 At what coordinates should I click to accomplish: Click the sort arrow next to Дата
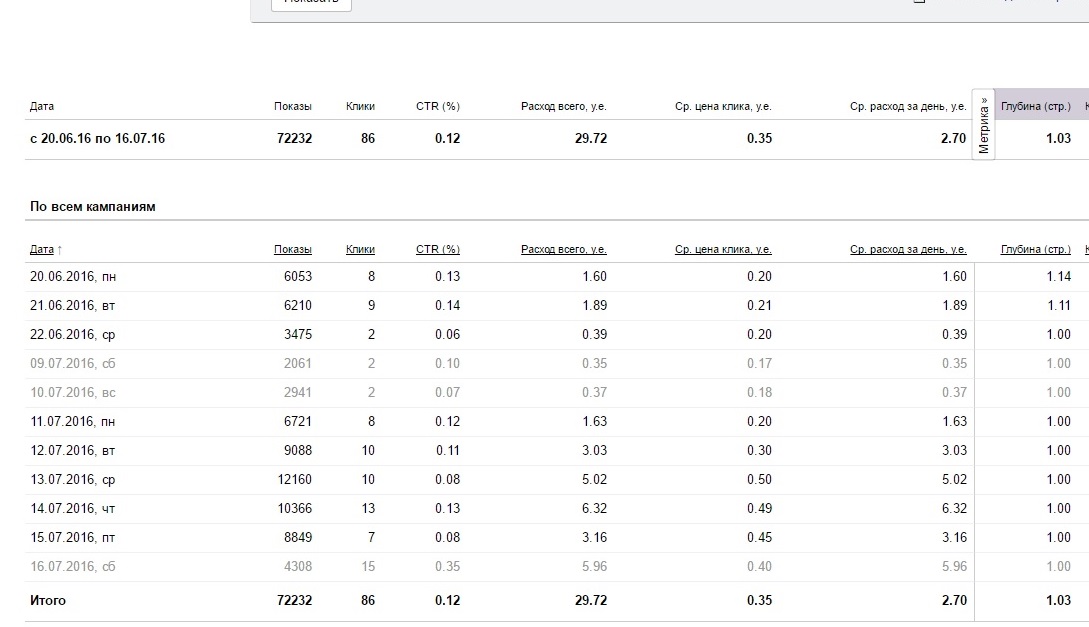tap(59, 250)
